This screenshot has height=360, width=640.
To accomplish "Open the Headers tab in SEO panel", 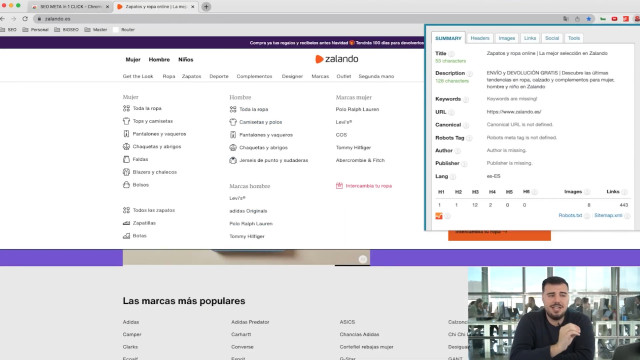I will [480, 38].
